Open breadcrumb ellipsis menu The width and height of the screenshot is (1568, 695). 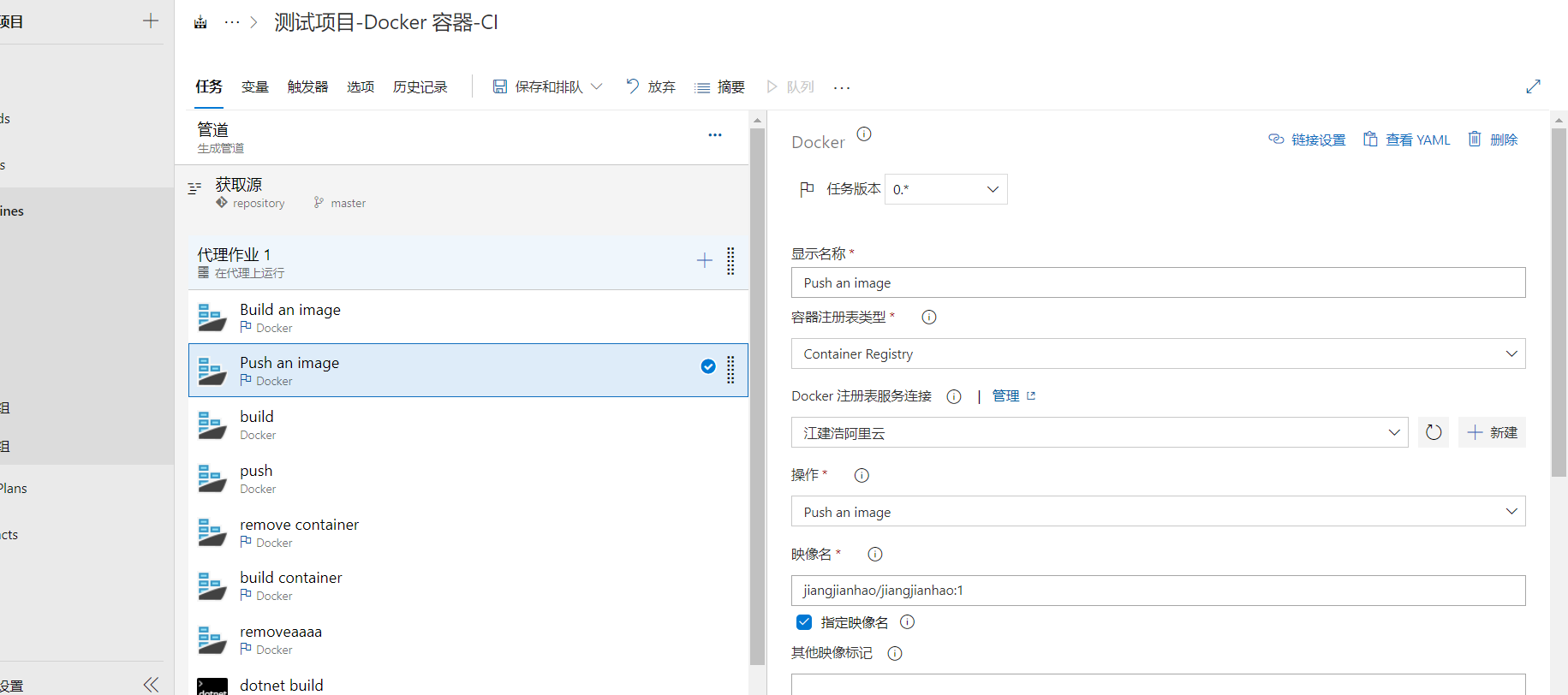[x=231, y=22]
